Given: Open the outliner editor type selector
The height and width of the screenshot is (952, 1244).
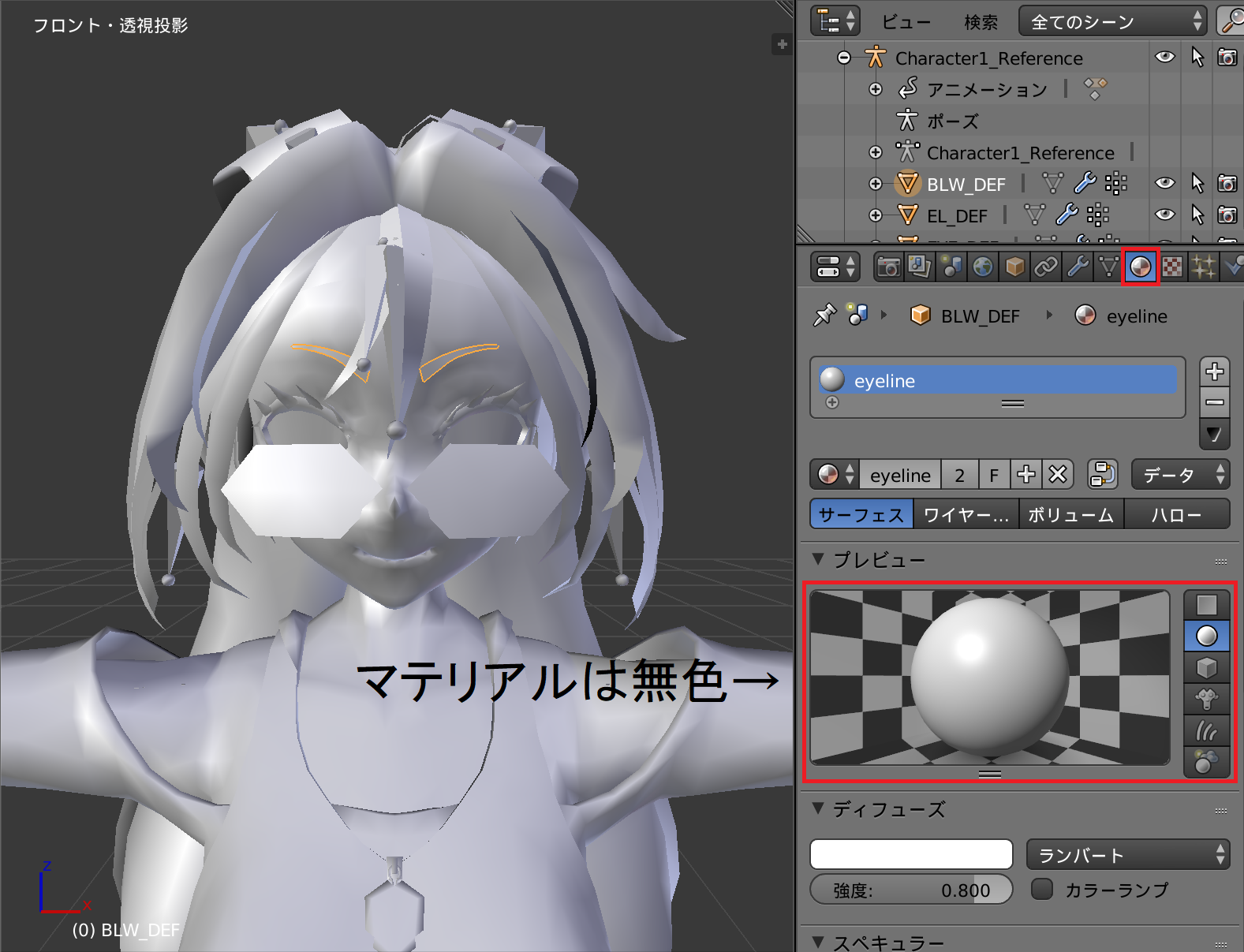Looking at the screenshot, I should click(x=835, y=21).
